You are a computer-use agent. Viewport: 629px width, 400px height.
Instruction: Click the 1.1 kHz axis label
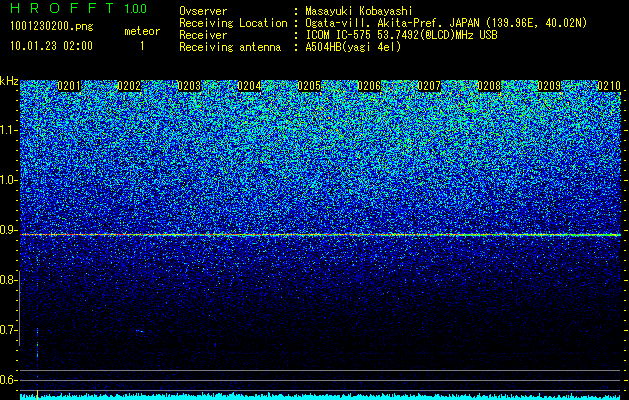pos(8,130)
